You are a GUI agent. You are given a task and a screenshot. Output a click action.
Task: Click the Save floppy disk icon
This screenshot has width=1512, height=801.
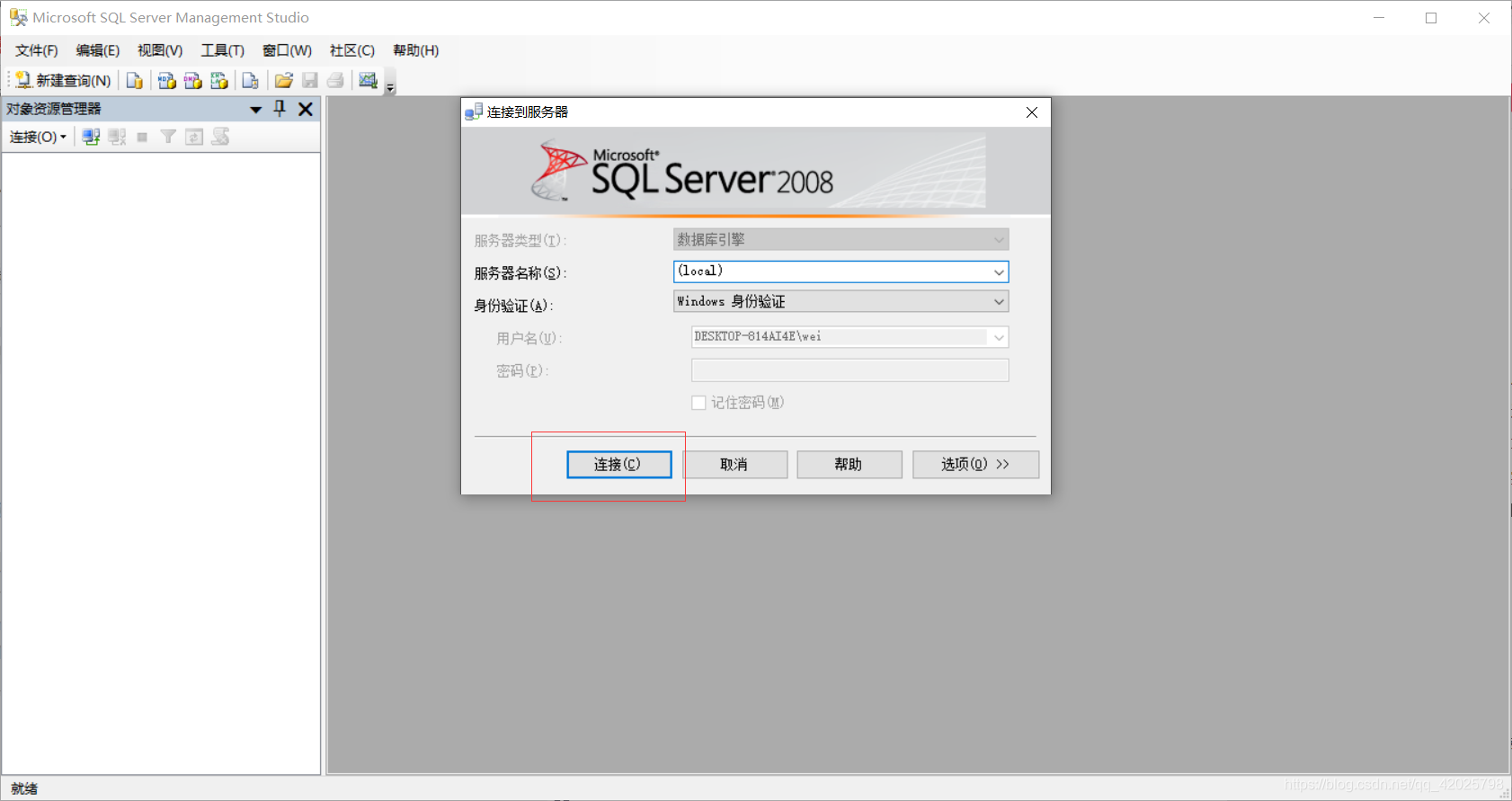click(310, 81)
